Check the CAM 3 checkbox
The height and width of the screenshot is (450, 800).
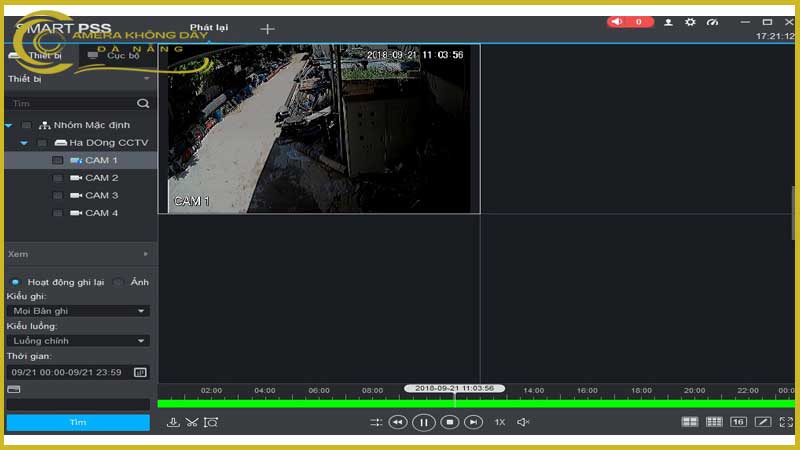coord(58,195)
